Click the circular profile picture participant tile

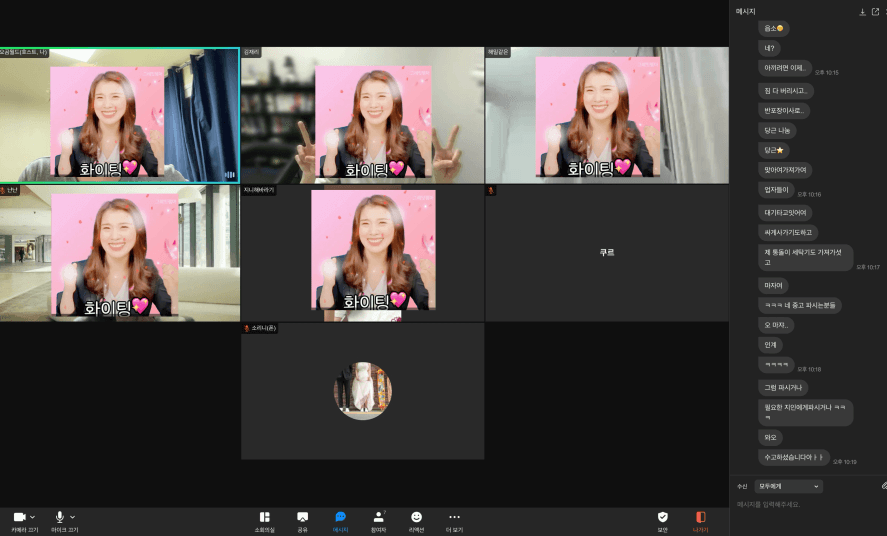pos(362,391)
